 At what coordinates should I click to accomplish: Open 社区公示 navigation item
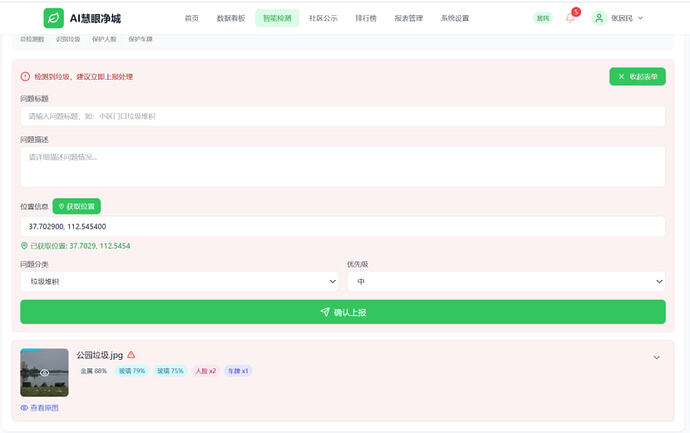pyautogui.click(x=323, y=18)
